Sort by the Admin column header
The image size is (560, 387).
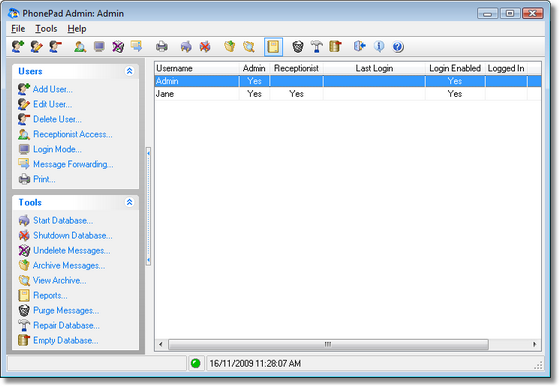(x=254, y=68)
